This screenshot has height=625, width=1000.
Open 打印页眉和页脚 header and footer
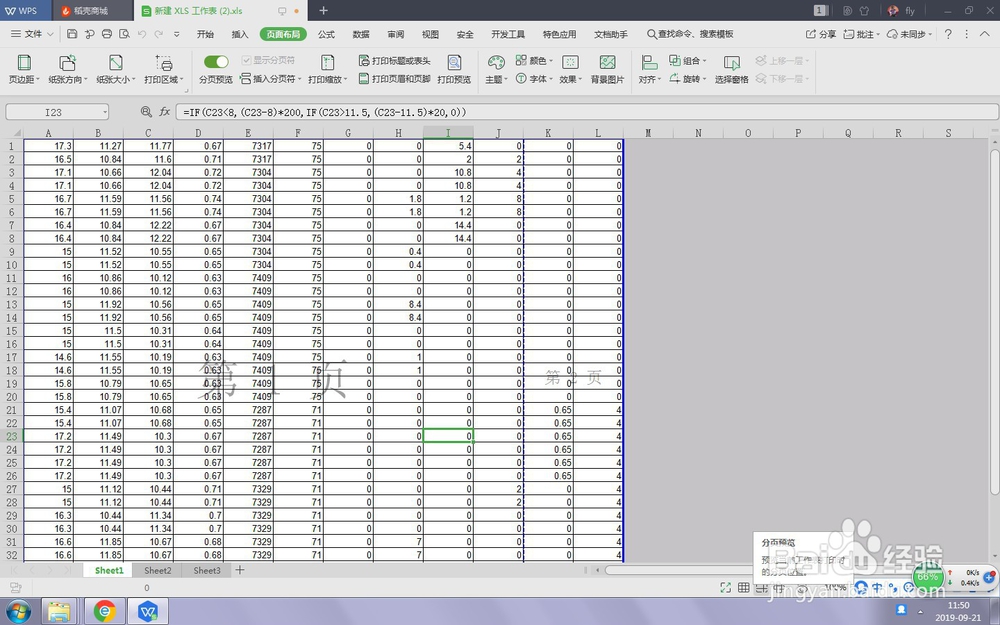(x=395, y=79)
